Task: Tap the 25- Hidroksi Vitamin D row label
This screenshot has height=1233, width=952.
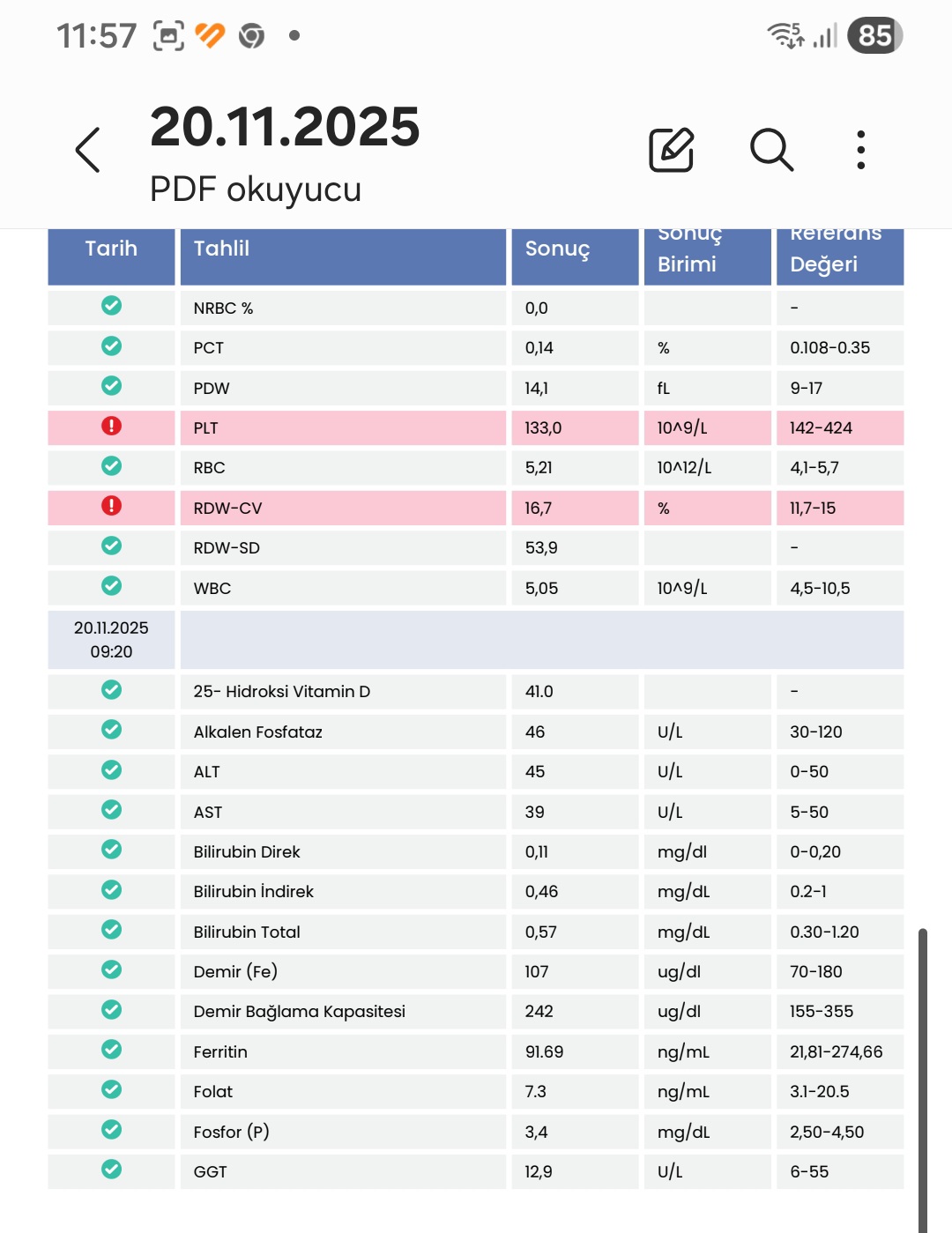Action: click(282, 692)
